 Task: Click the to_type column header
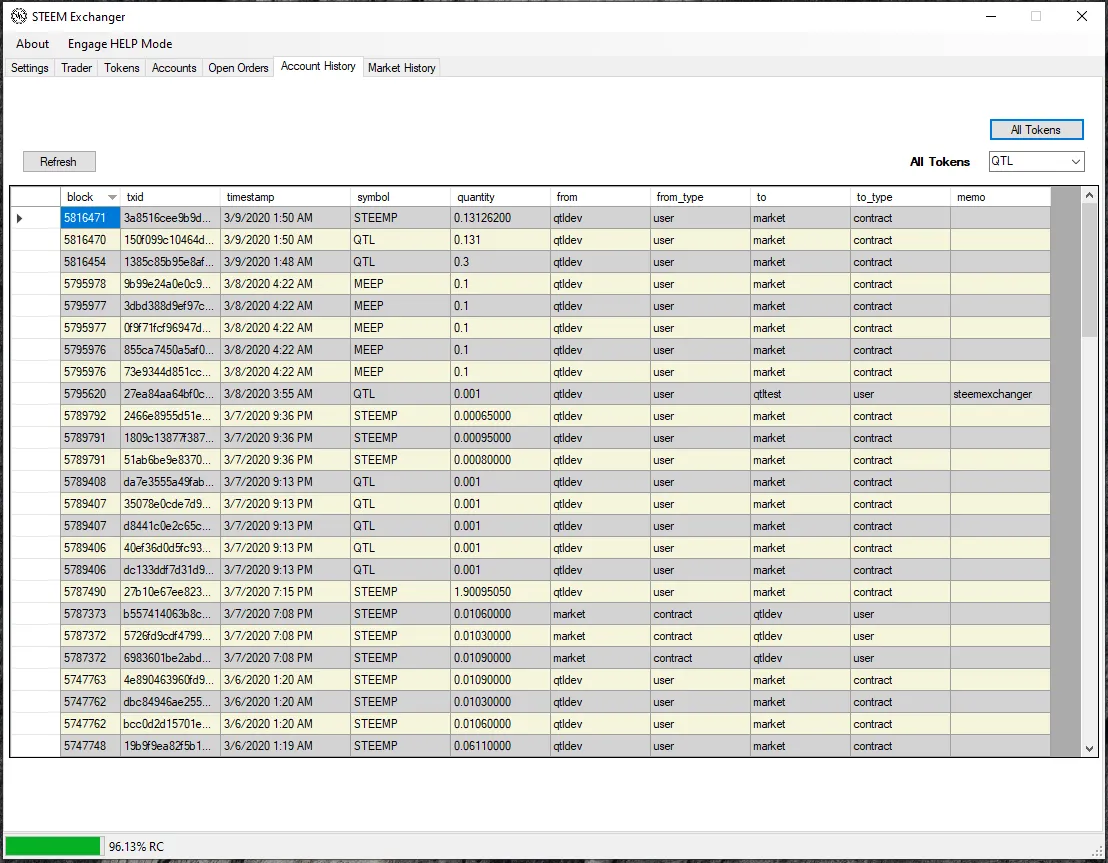[900, 197]
